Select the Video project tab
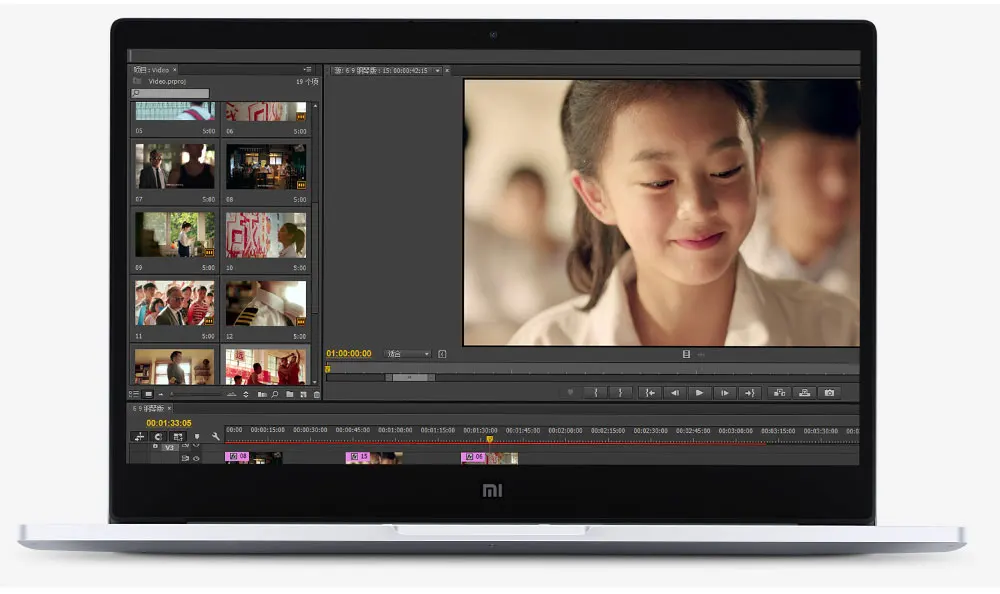The width and height of the screenshot is (1000, 594). click(151, 70)
